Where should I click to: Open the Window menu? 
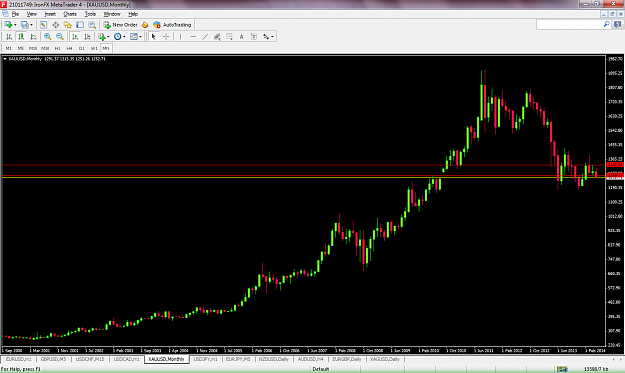coord(112,14)
